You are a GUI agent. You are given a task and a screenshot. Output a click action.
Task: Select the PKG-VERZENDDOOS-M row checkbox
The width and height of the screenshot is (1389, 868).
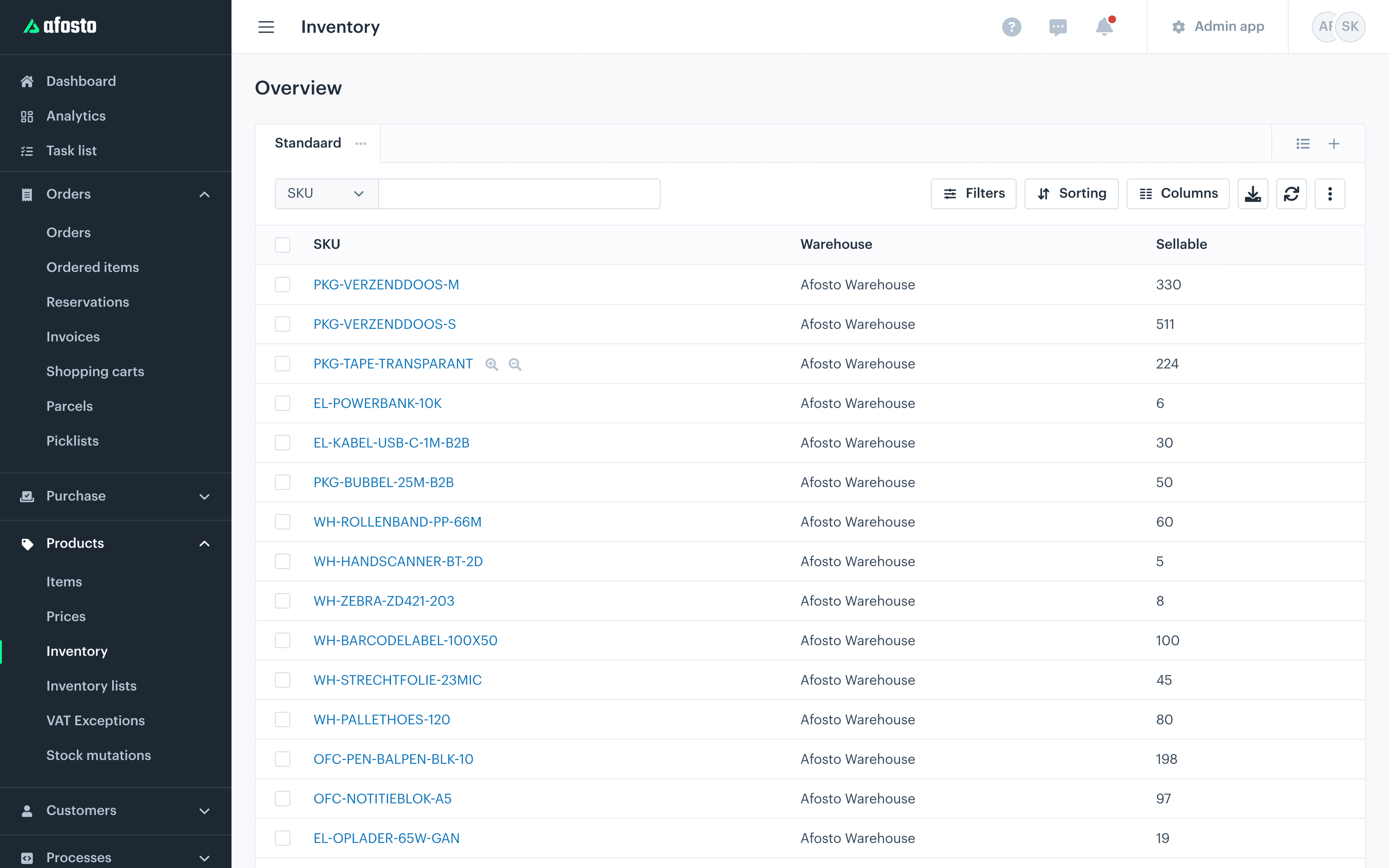(x=283, y=285)
